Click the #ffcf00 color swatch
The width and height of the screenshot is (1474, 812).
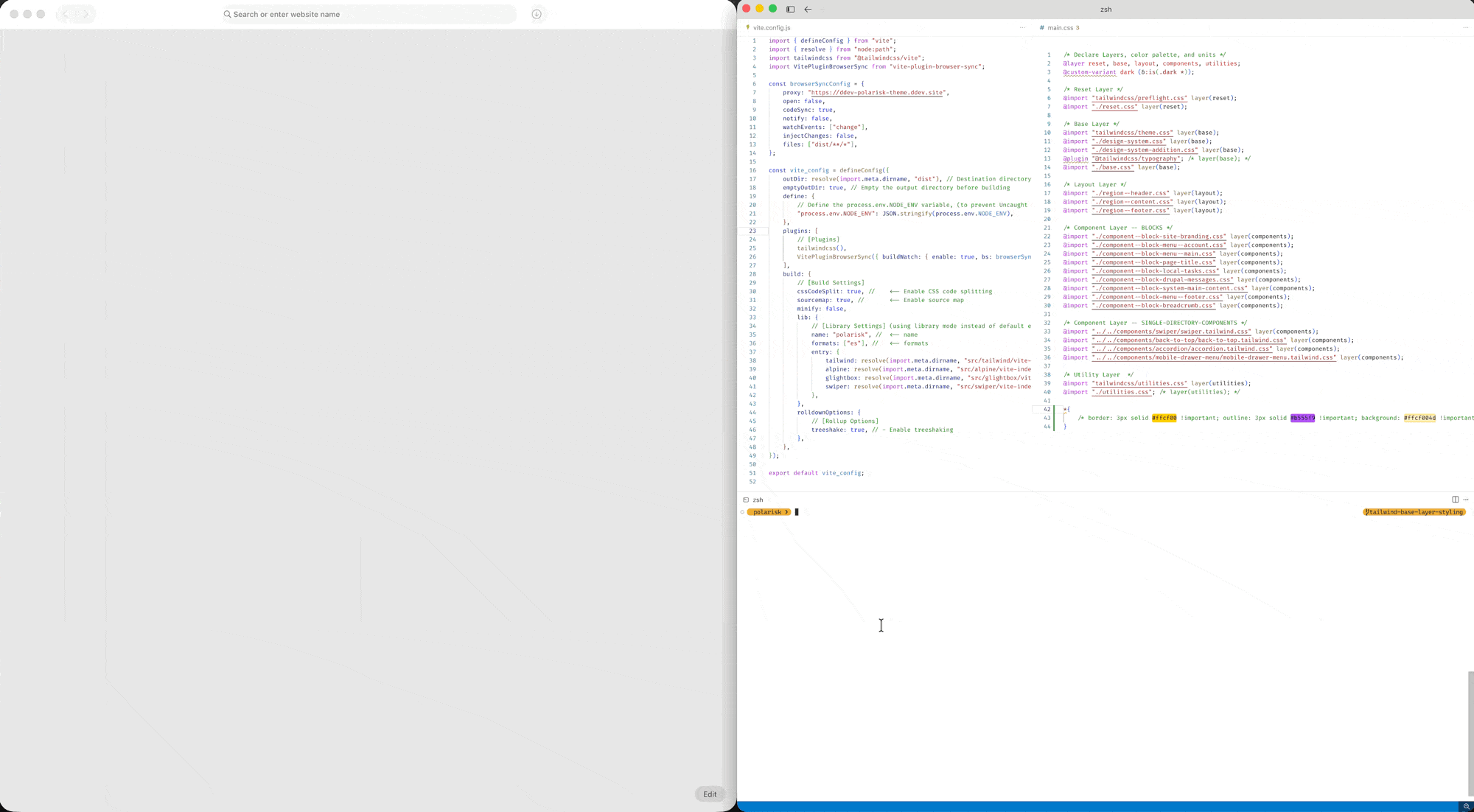[1164, 419]
